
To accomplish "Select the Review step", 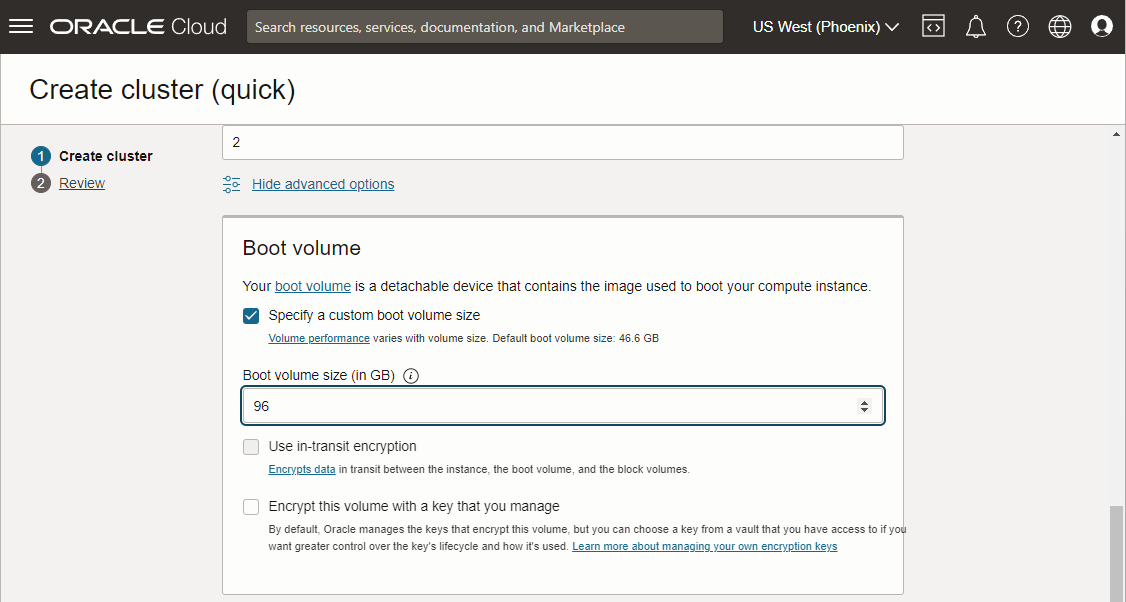I will coord(81,182).
